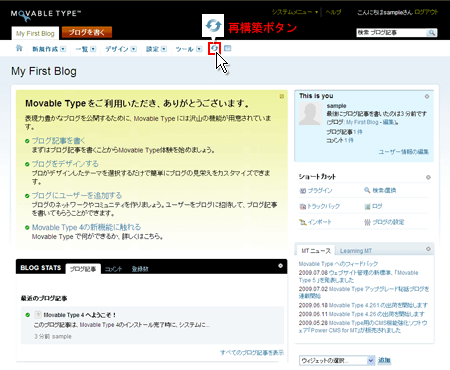Screen dimensions: 450x370
Task: Open the Movable Type 4 へようこそ！ entry
Action: pos(80,315)
